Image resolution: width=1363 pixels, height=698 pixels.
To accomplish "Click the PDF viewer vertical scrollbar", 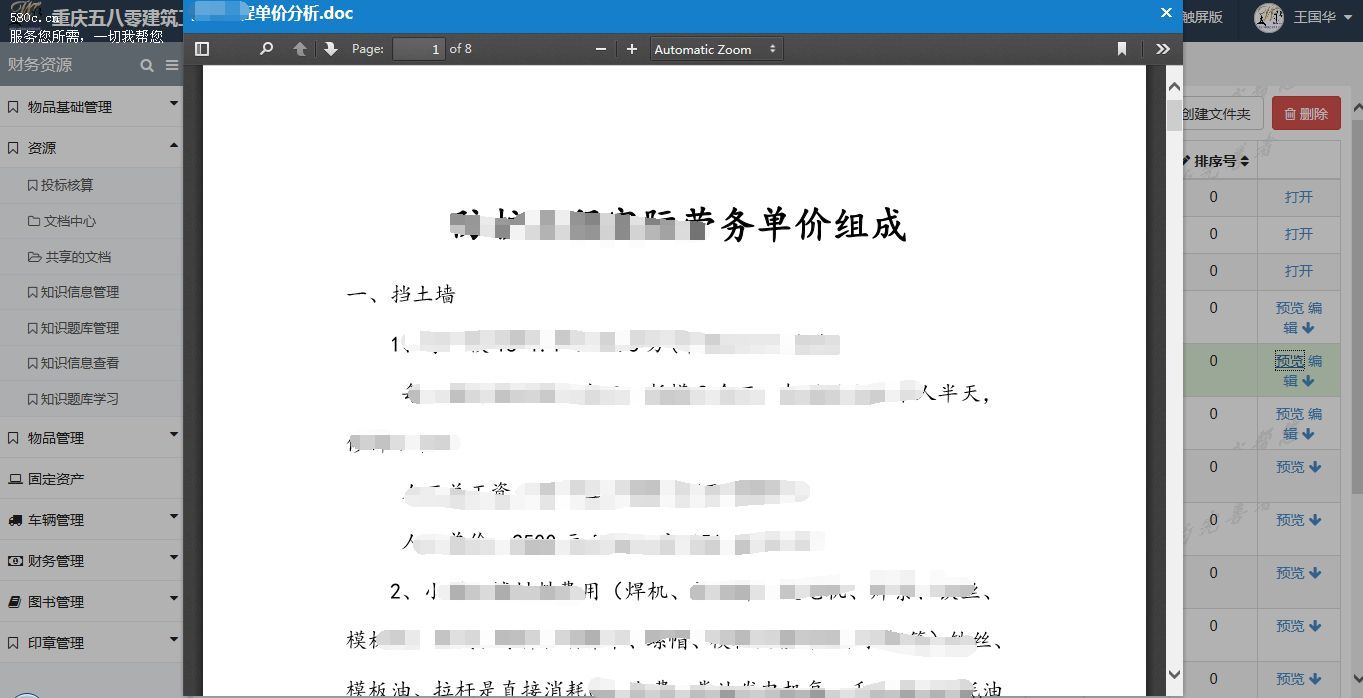I will 1174,380.
